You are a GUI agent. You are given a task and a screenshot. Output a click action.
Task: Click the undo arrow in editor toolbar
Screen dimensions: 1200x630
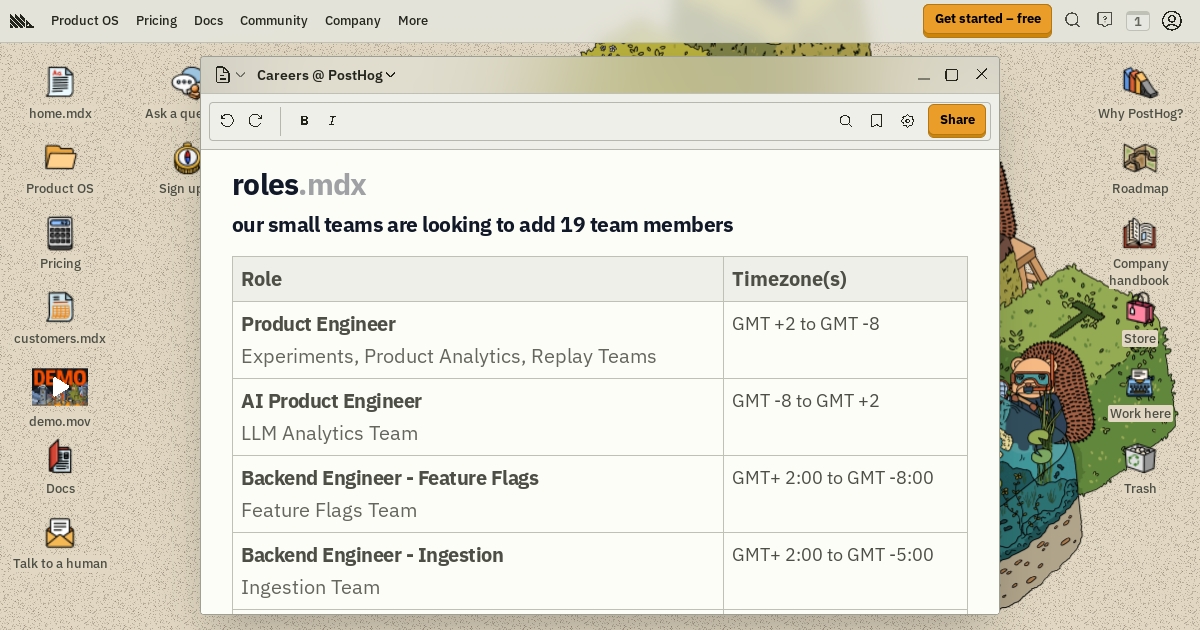tap(227, 121)
